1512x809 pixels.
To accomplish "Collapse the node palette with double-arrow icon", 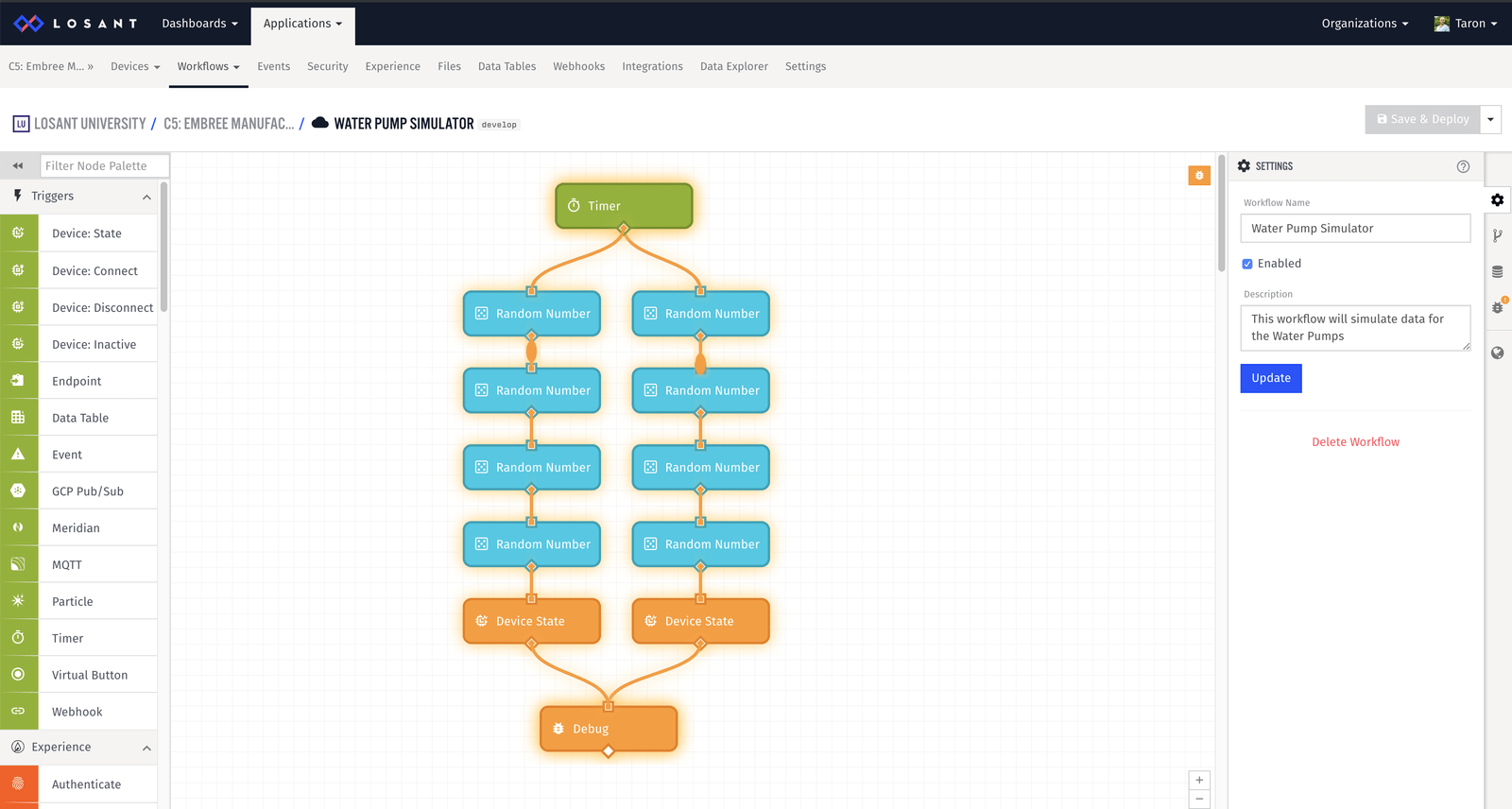I will (x=18, y=165).
